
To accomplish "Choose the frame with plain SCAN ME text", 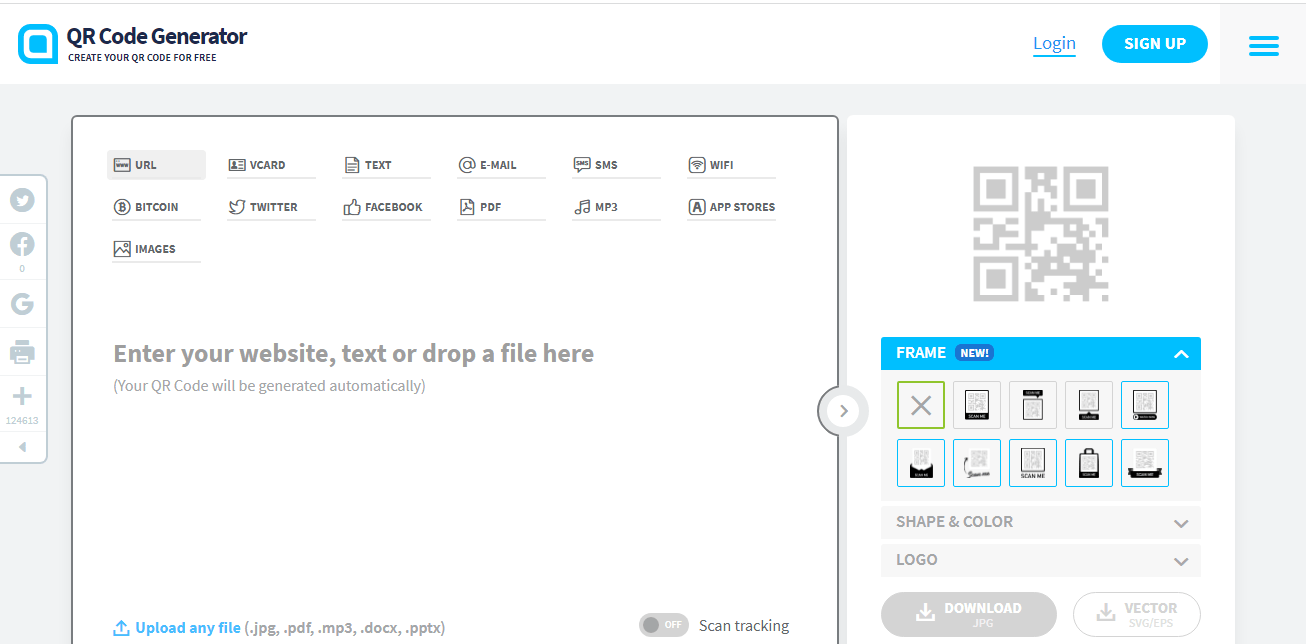I will [1033, 463].
